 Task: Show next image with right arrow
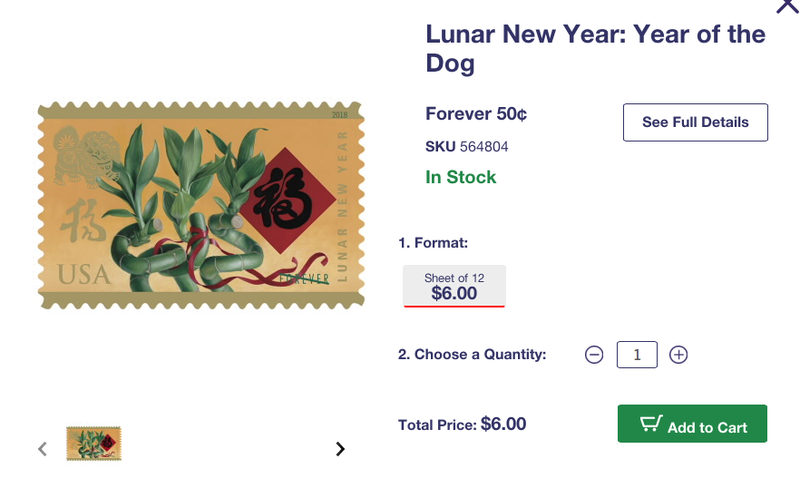click(340, 449)
